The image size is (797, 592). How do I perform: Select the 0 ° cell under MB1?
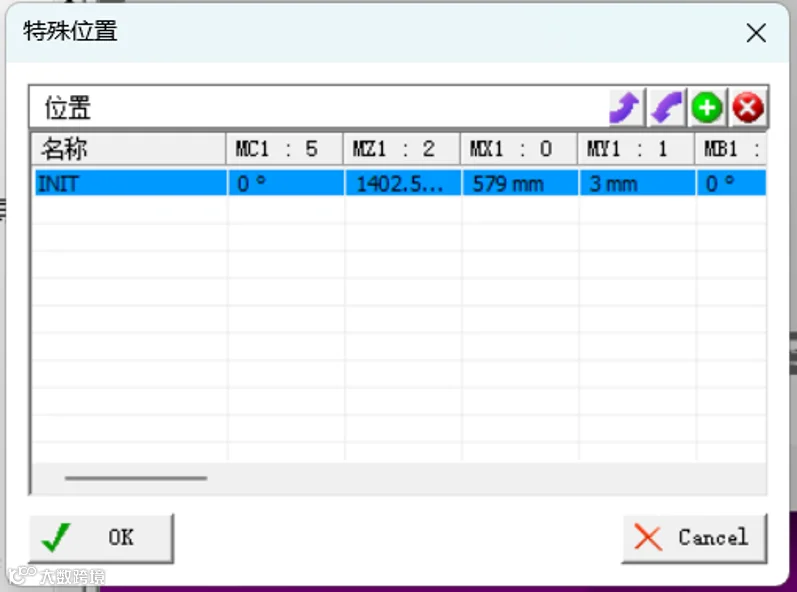coord(731,183)
